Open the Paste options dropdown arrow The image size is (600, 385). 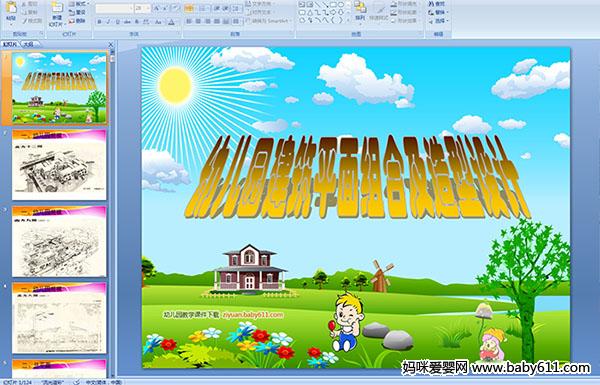click(x=11, y=24)
